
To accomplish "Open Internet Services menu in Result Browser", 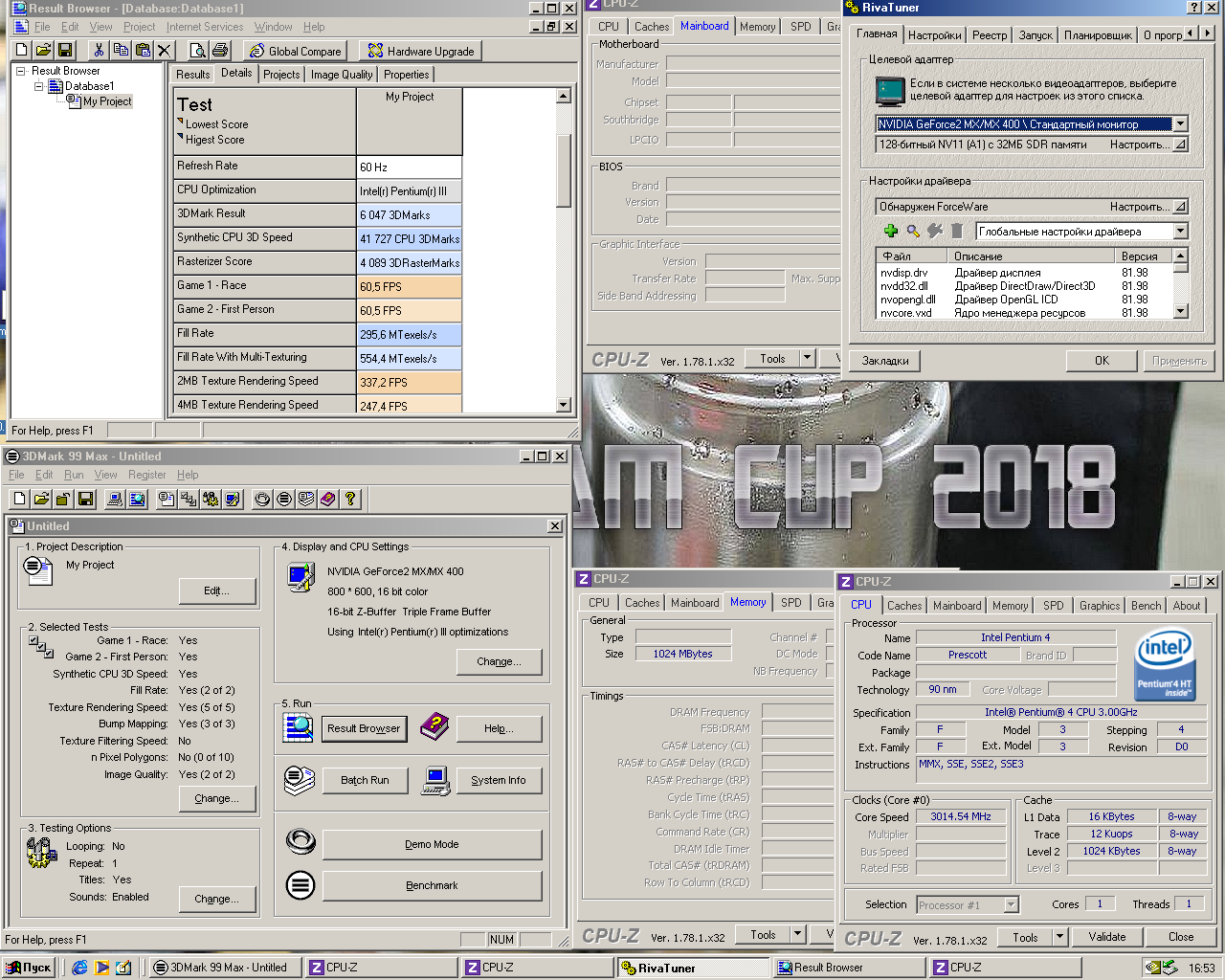I will 205,27.
